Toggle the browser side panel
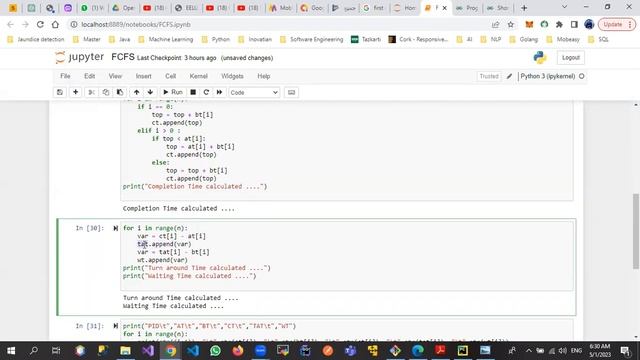Screen dimensions: 640x360 click(x=574, y=24)
